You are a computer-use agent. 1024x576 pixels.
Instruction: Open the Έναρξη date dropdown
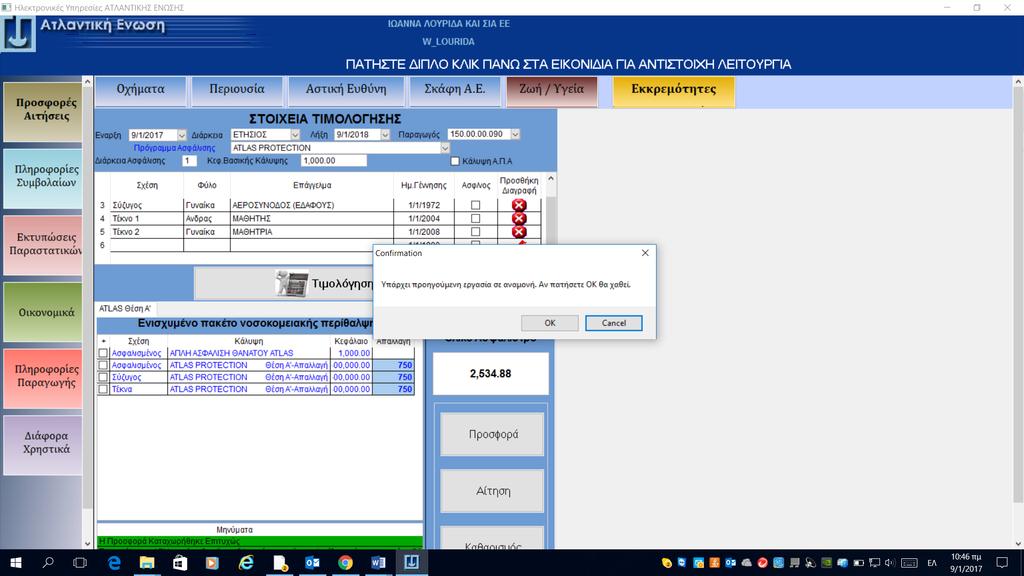pos(182,135)
